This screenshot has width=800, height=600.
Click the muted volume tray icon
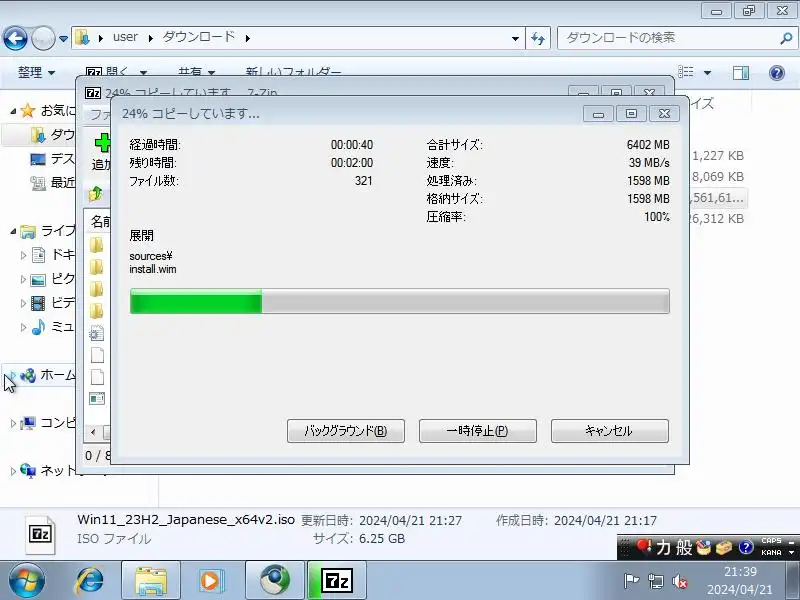[x=679, y=581]
